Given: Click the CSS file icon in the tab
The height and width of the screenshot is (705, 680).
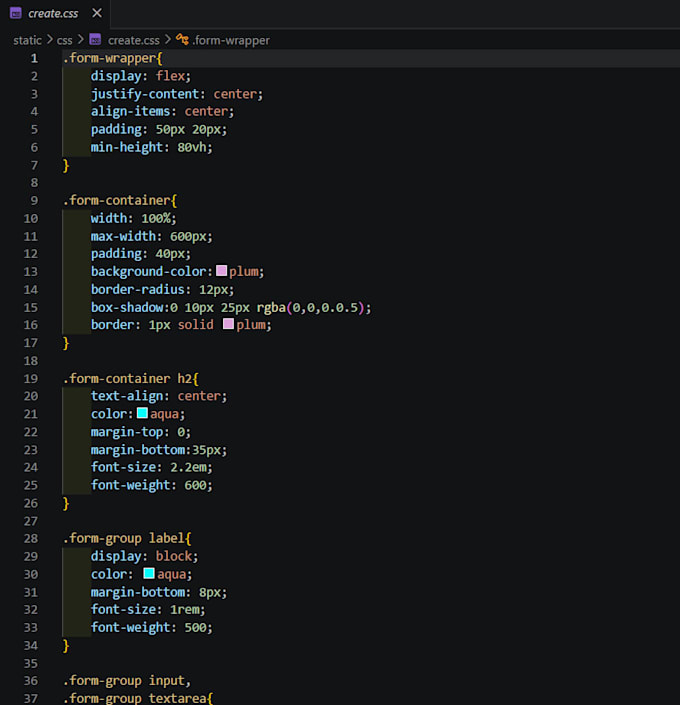Looking at the screenshot, I should [x=16, y=13].
